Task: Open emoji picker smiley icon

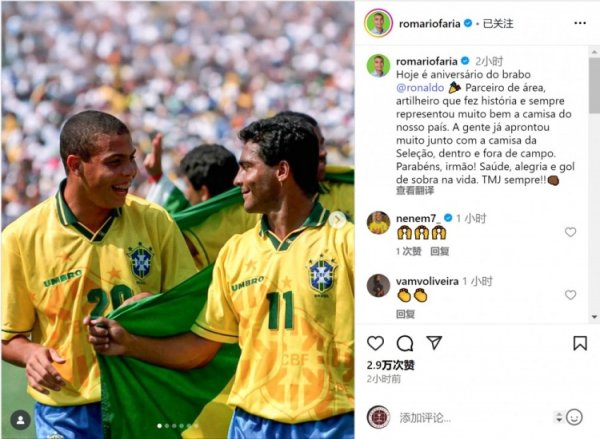Action: click(574, 417)
